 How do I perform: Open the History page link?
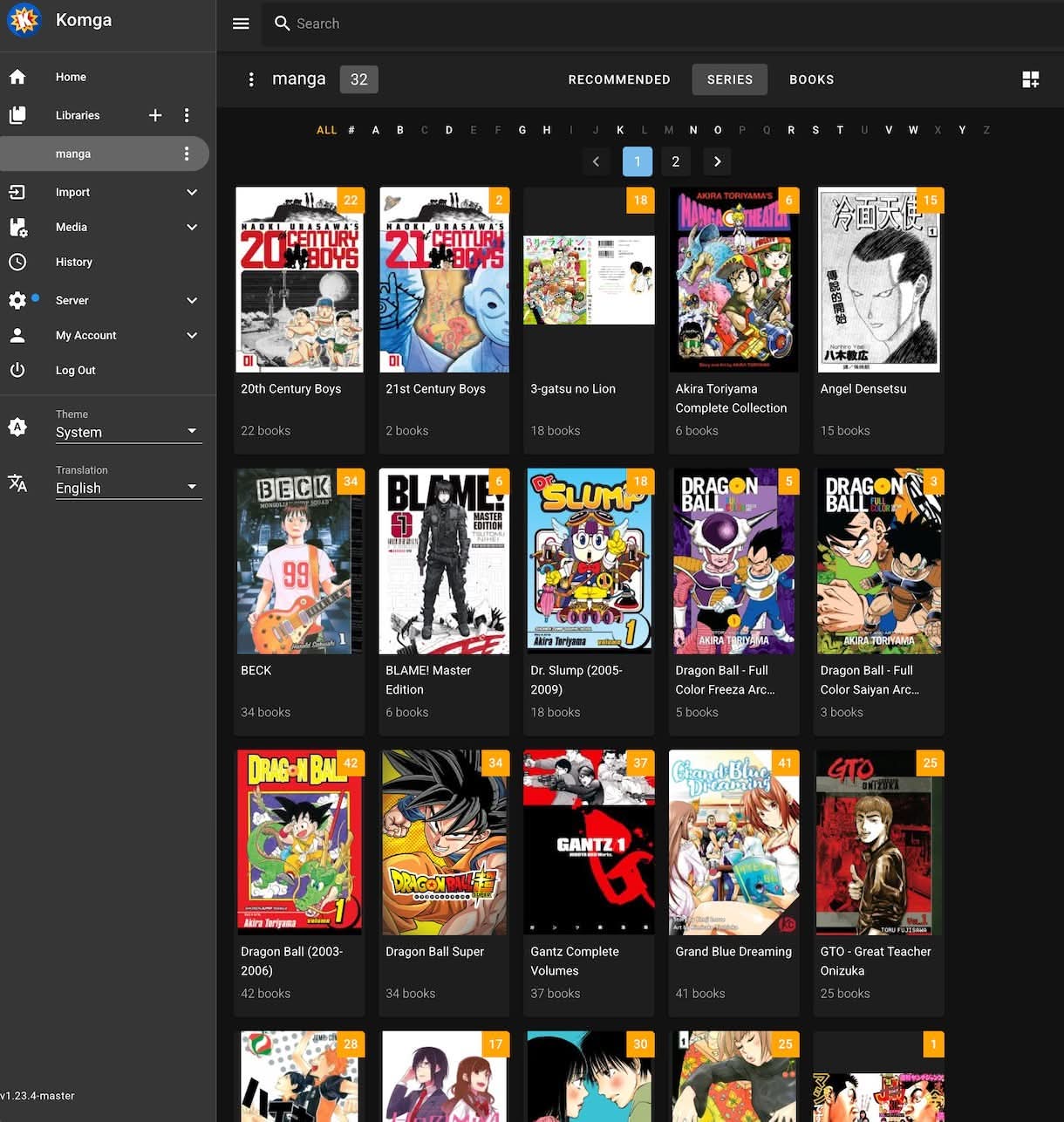coord(74,262)
